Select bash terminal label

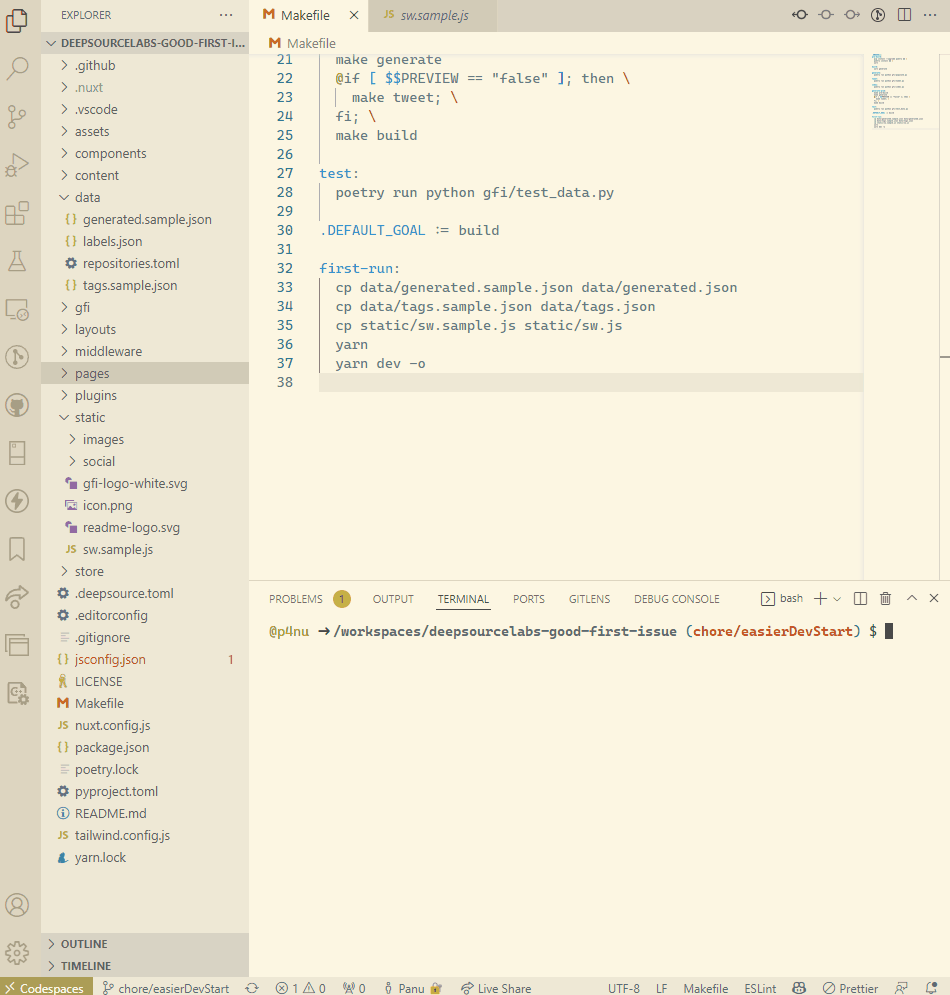click(782, 598)
